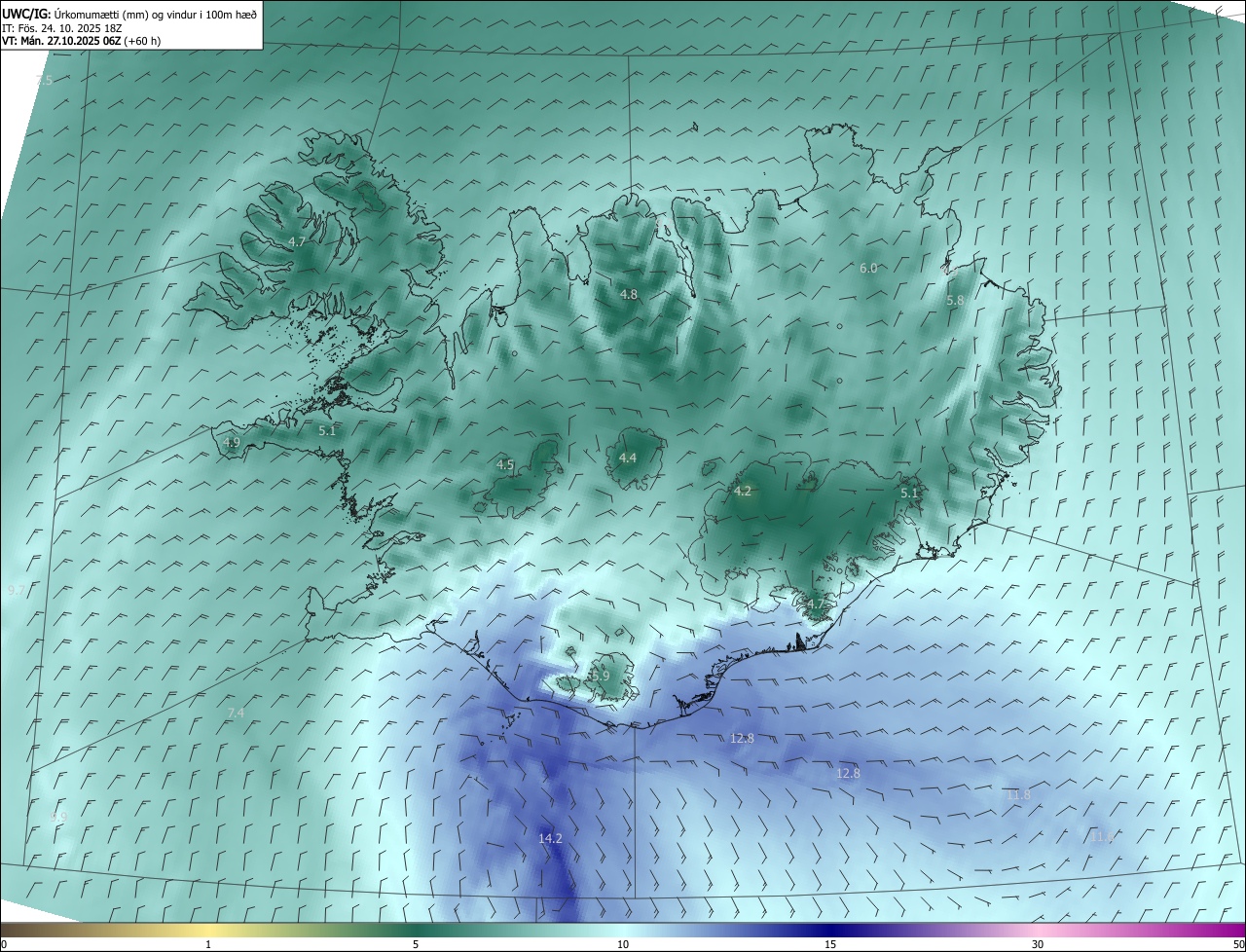1246x952 pixels.
Task: Click the '4.7' value on the southeast glacier coast
Action: (x=816, y=604)
